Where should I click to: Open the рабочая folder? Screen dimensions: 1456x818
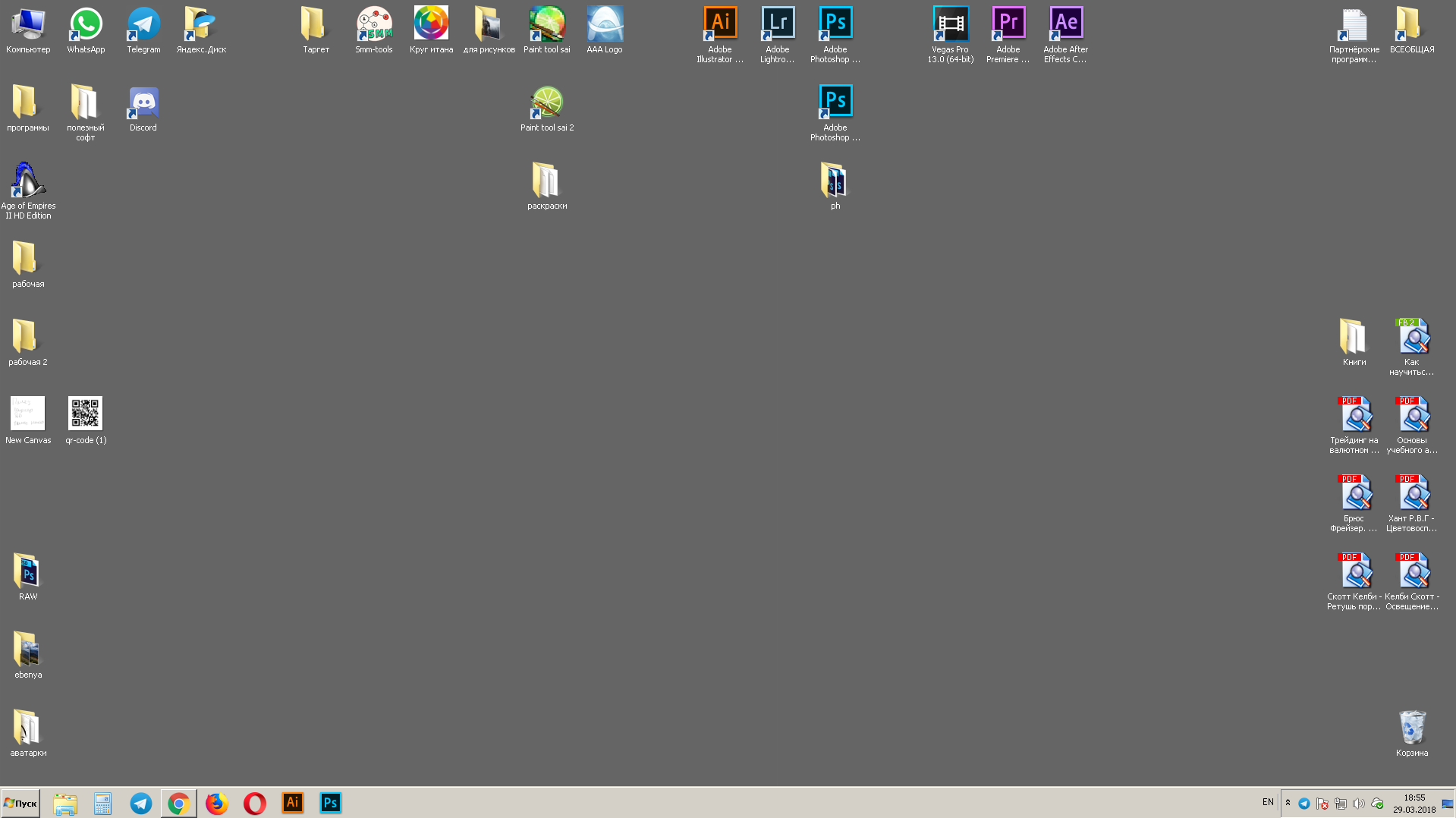click(x=28, y=265)
